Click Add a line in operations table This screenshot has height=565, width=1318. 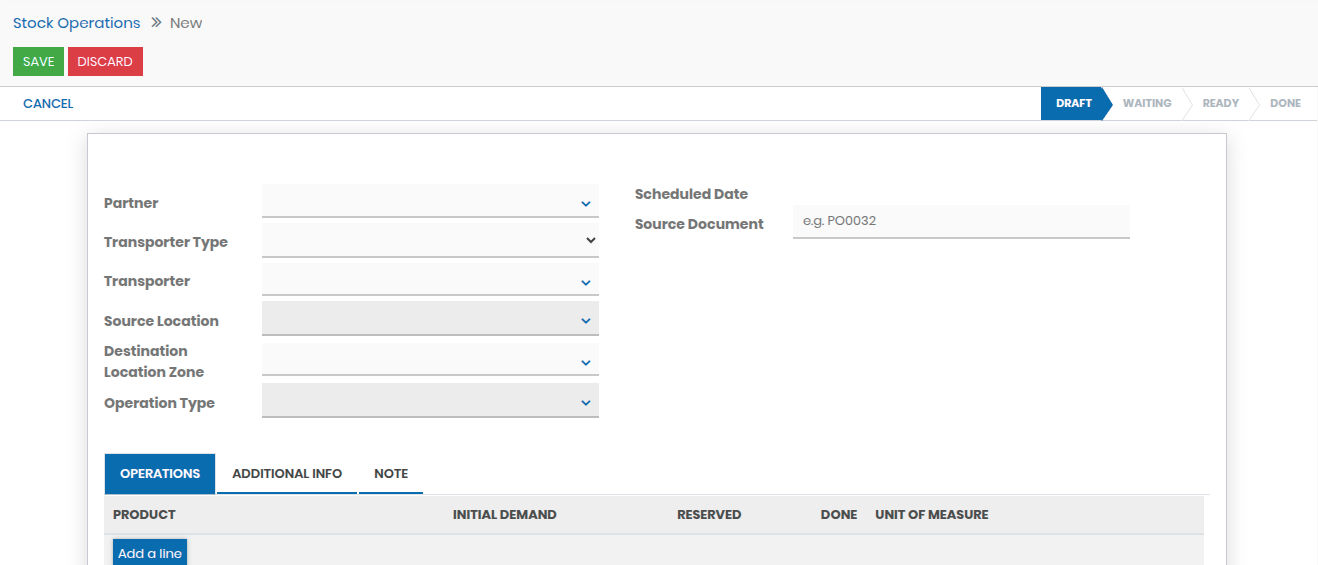coord(150,553)
